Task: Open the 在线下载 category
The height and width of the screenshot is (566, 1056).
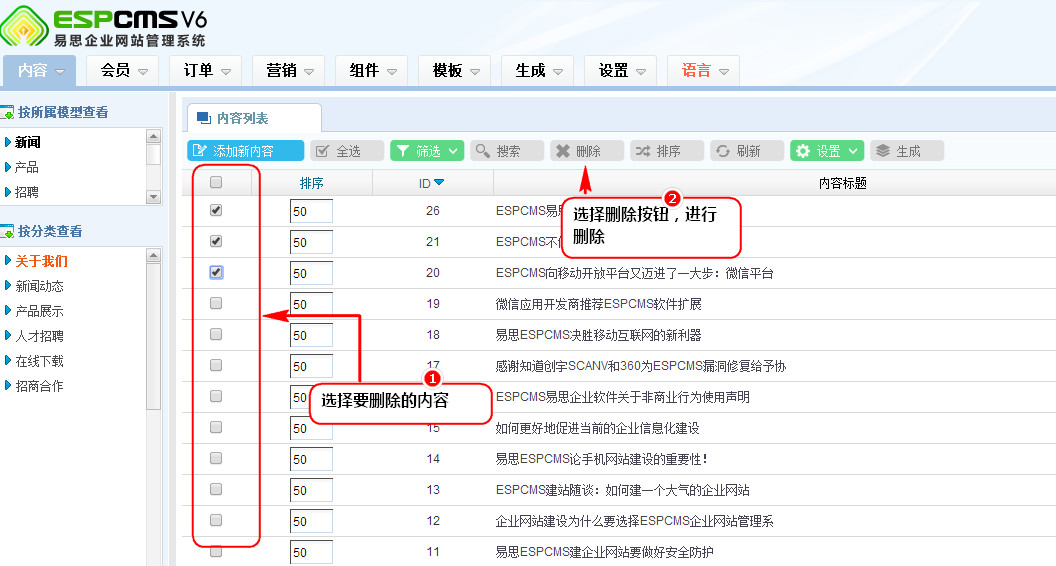Action: click(x=40, y=361)
